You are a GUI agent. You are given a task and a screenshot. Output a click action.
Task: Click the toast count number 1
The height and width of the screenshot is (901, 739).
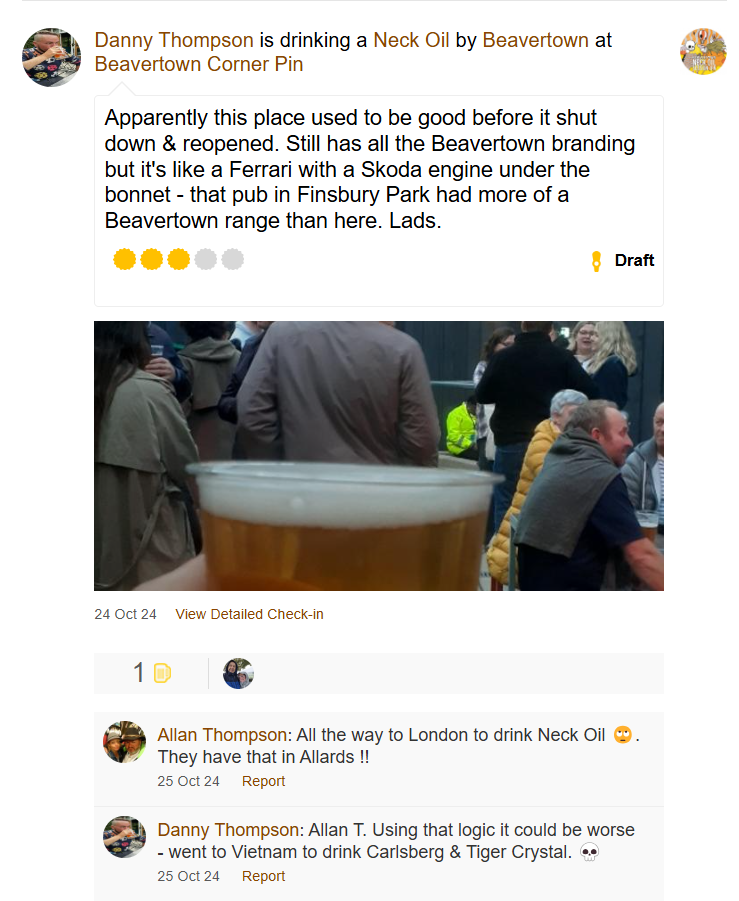(x=139, y=674)
